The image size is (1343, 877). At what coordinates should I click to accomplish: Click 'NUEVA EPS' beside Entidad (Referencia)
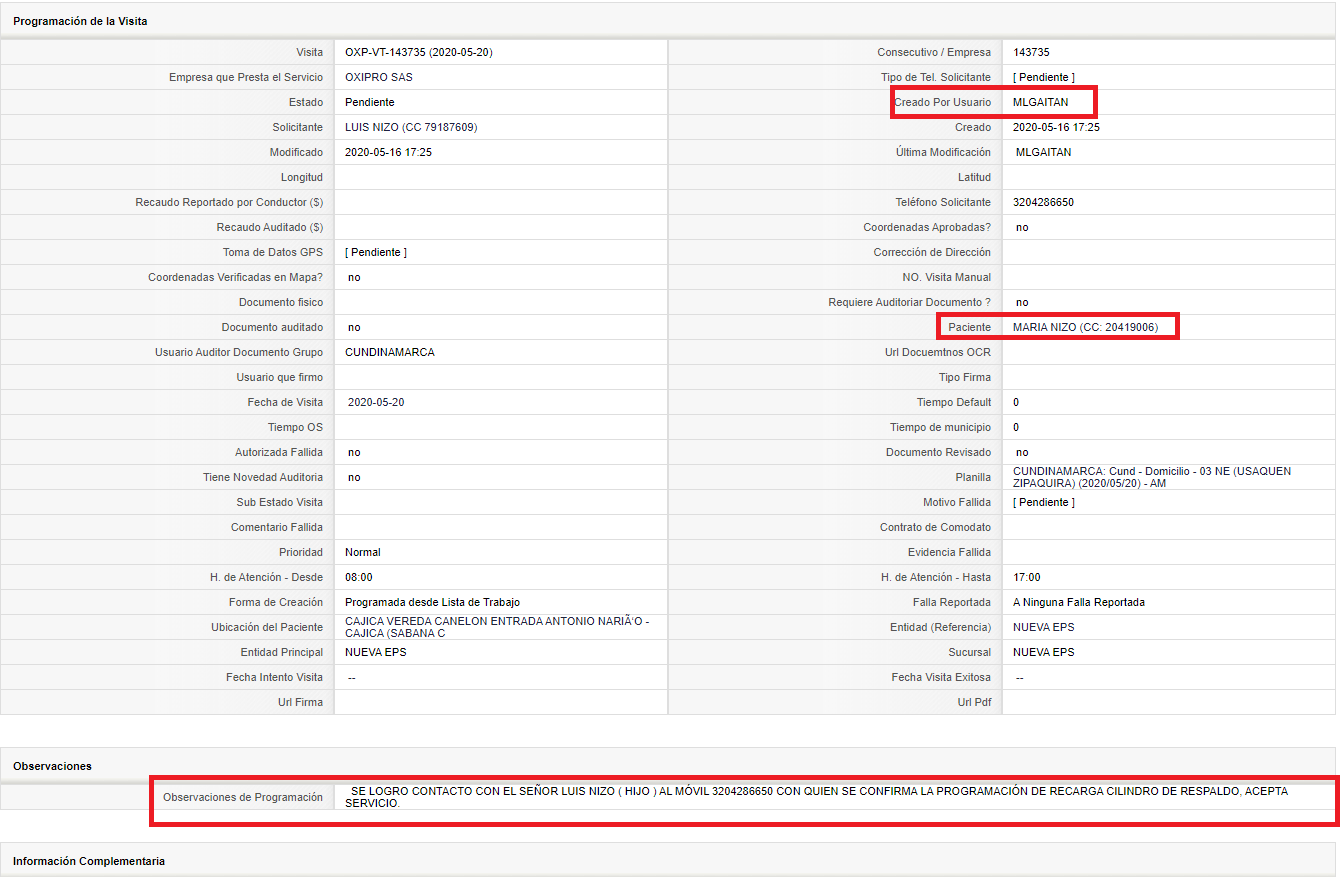click(x=1044, y=627)
